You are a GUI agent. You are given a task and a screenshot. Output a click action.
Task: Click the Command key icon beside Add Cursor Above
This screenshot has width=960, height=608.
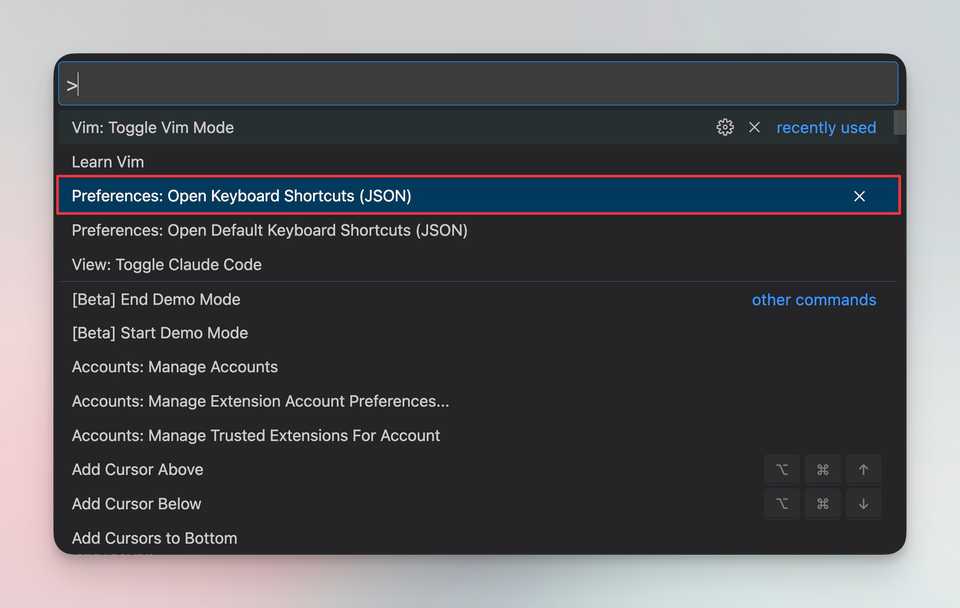click(822, 469)
